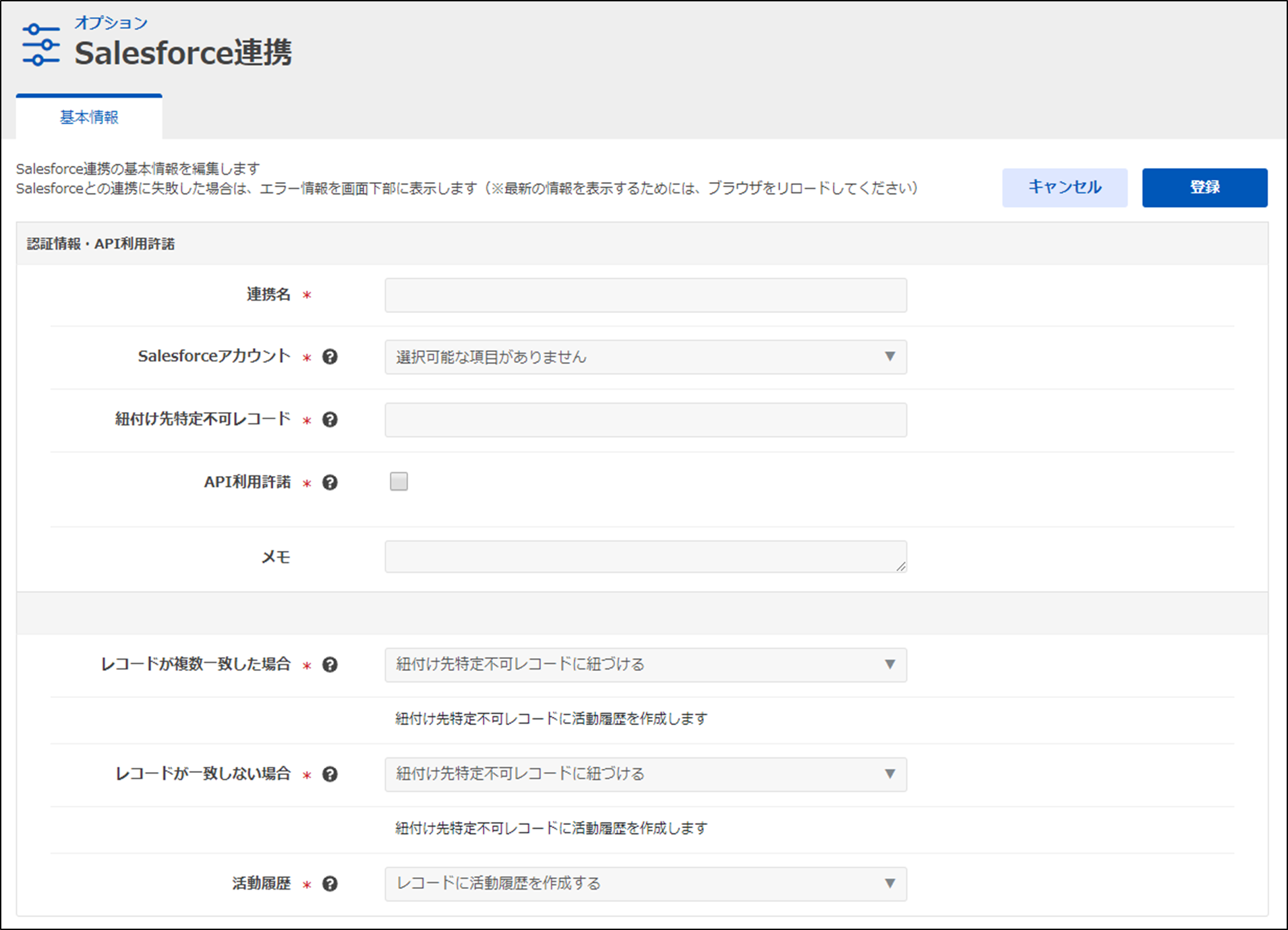
Task: Click the メモ field label
Action: [276, 557]
